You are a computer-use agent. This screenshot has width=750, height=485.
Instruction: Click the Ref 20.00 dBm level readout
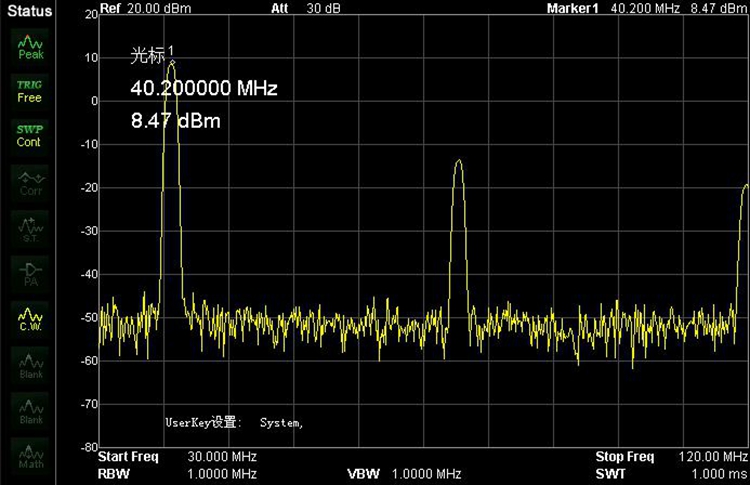145,8
